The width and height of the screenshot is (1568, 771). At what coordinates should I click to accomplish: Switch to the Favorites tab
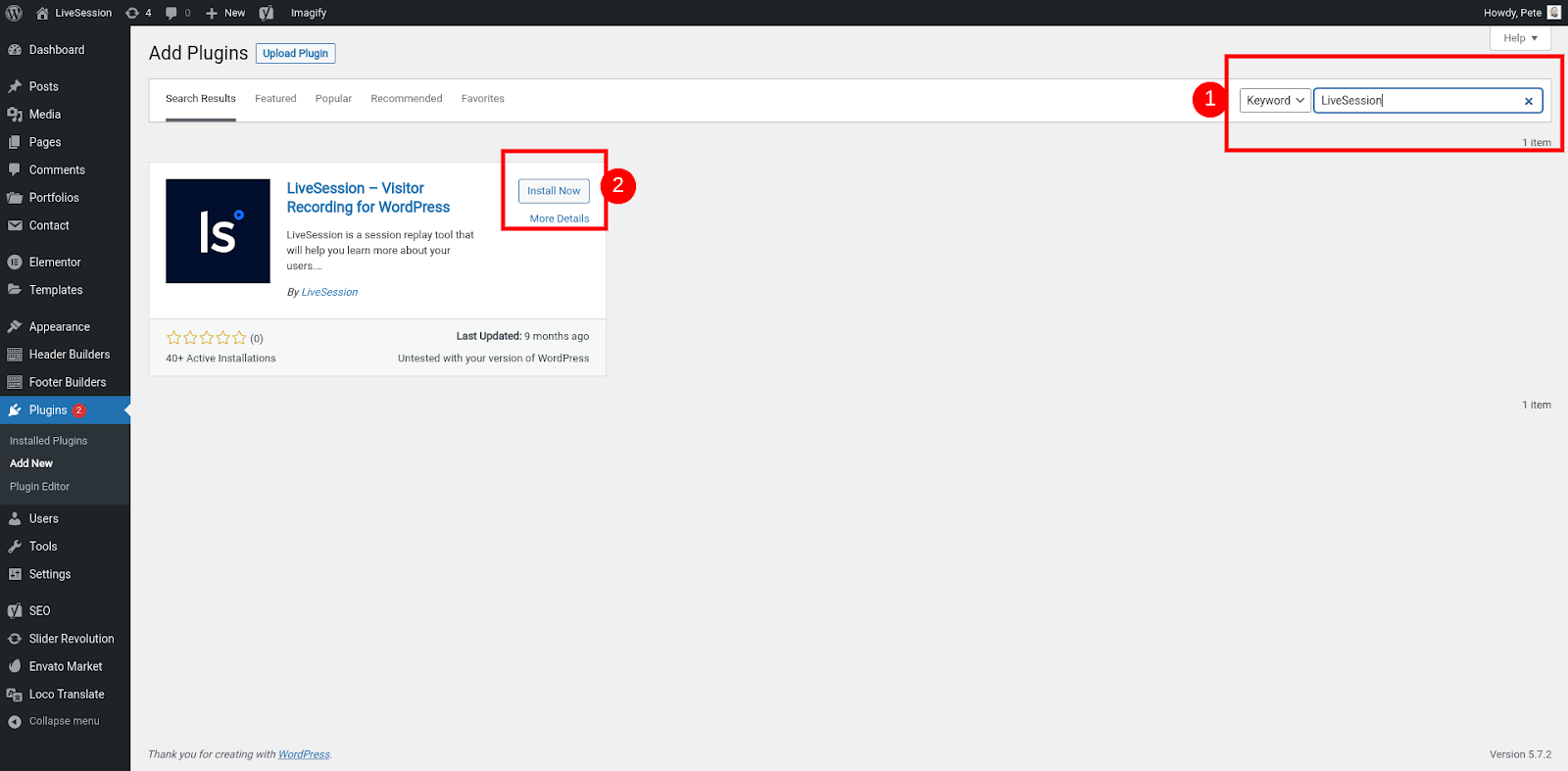click(483, 99)
